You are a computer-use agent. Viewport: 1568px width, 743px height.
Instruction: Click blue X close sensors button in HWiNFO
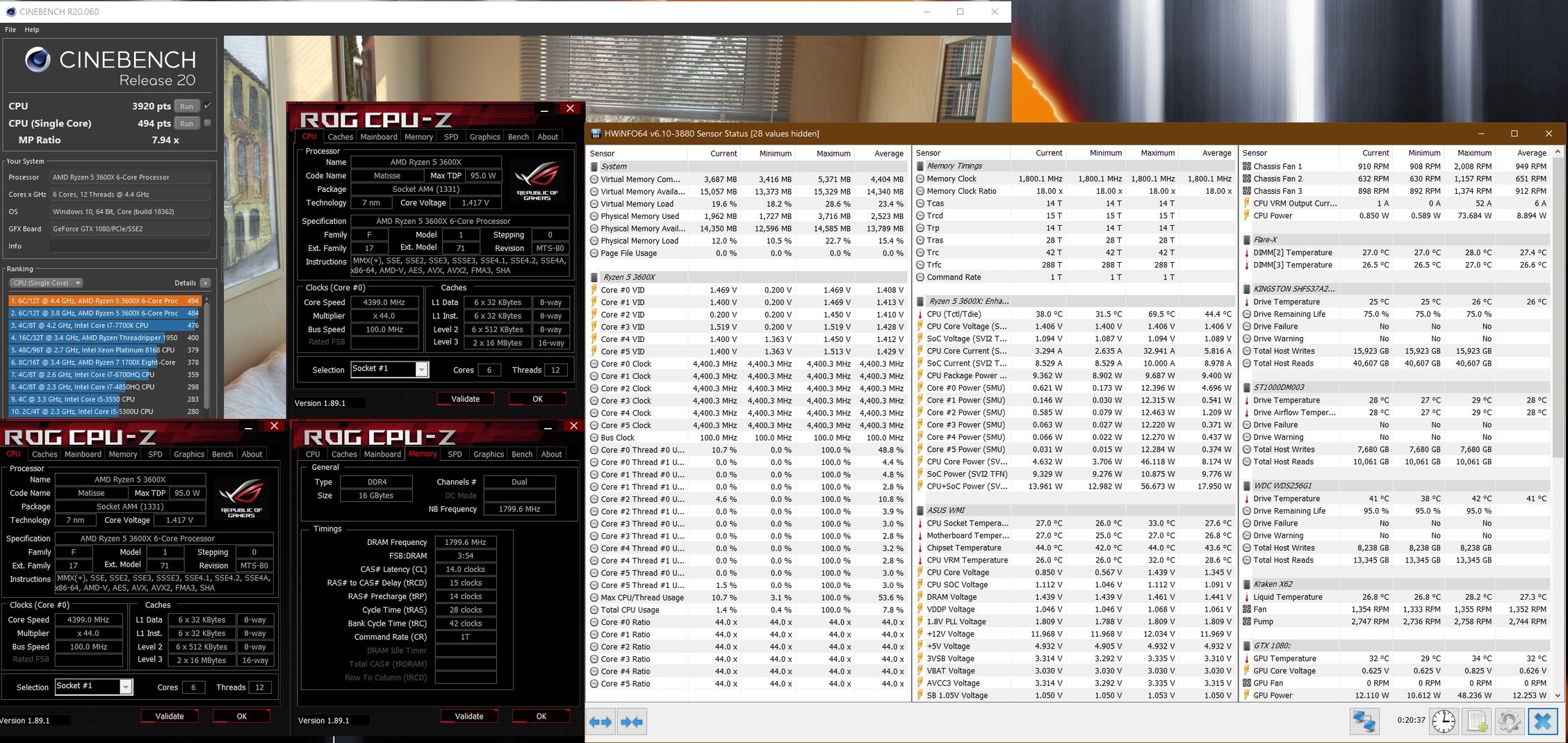[x=1542, y=721]
